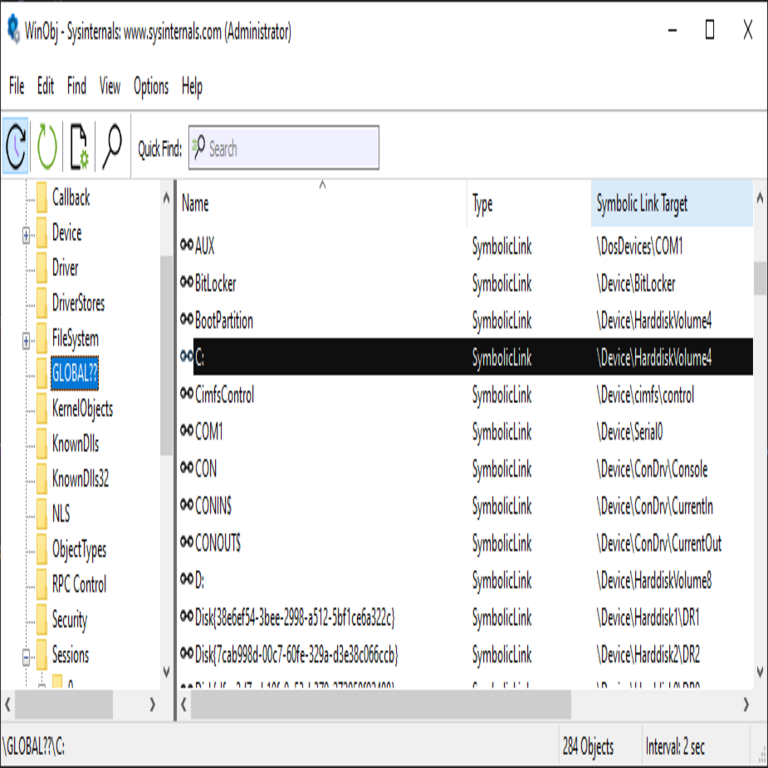Image resolution: width=768 pixels, height=768 pixels.
Task: Click the Interval: 2 sec status entry
Action: click(x=675, y=746)
